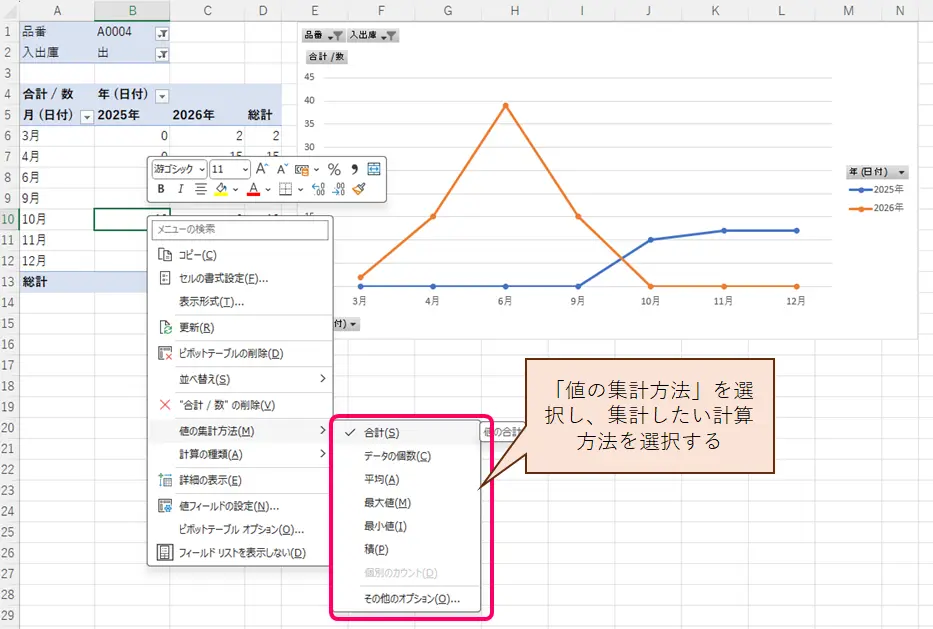Open 値フィールドの設定(N) dialog
The height and width of the screenshot is (629, 933).
pyautogui.click(x=240, y=506)
